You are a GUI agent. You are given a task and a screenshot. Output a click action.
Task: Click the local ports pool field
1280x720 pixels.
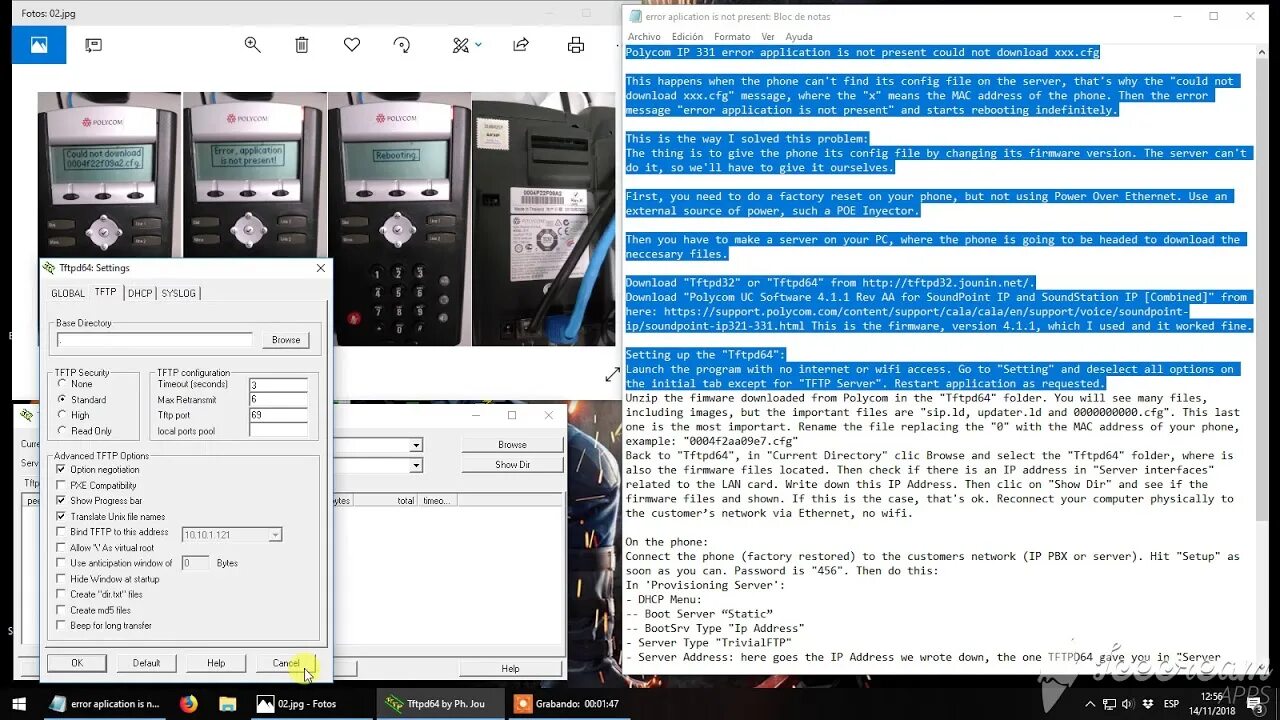[x=278, y=431]
